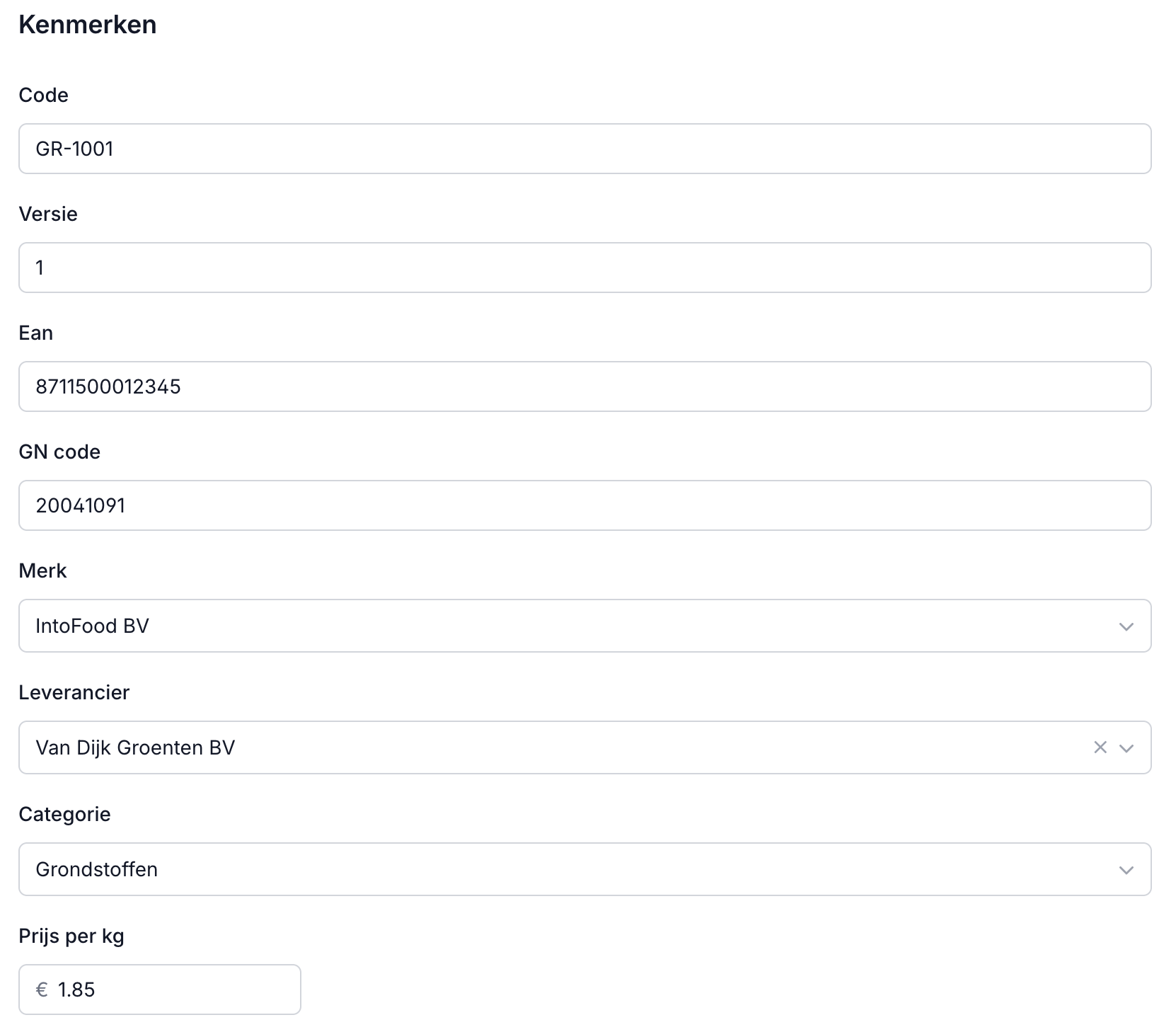
Task: Click the euro symbol in price field
Action: click(42, 990)
